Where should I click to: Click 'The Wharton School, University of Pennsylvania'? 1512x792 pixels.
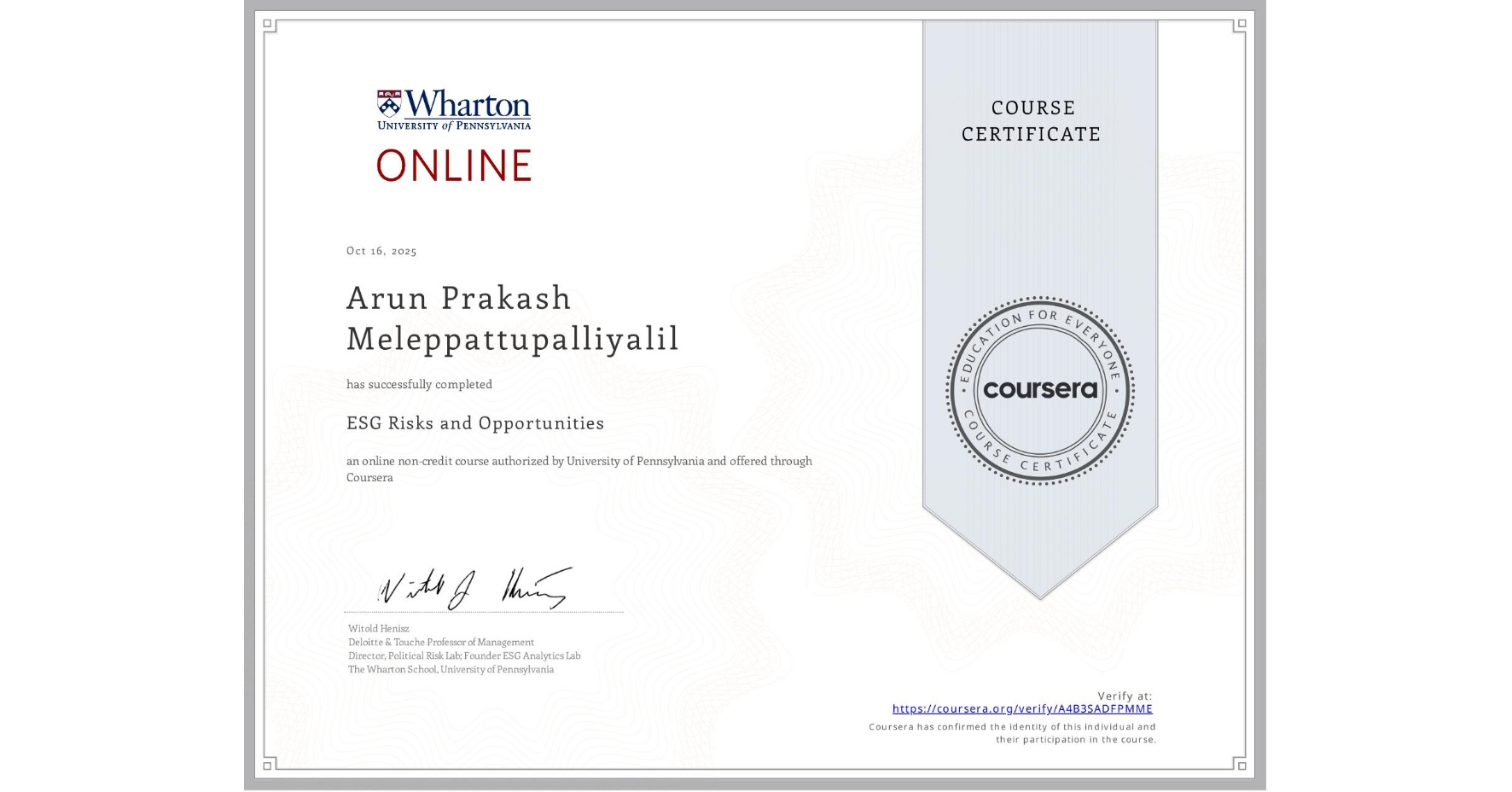451,670
